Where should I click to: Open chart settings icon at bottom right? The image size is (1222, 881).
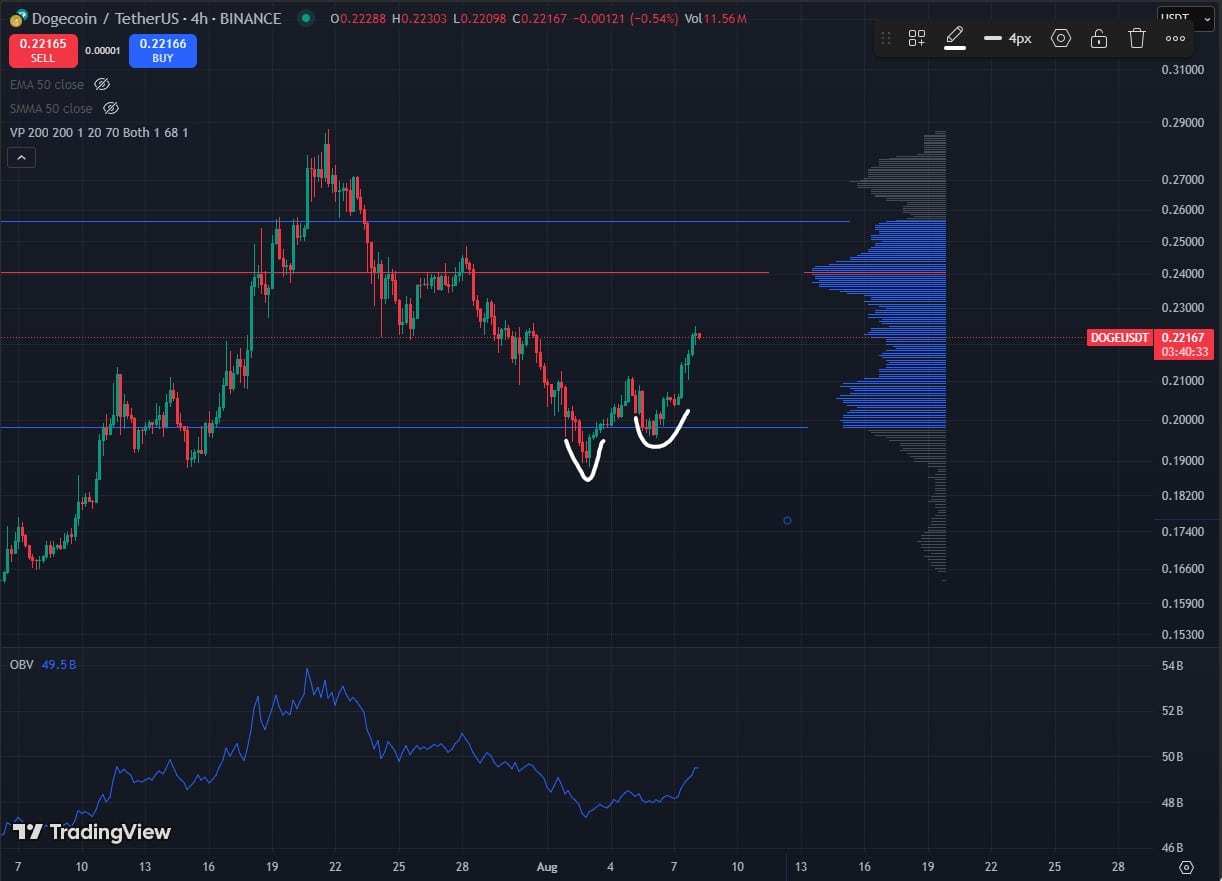1187,868
